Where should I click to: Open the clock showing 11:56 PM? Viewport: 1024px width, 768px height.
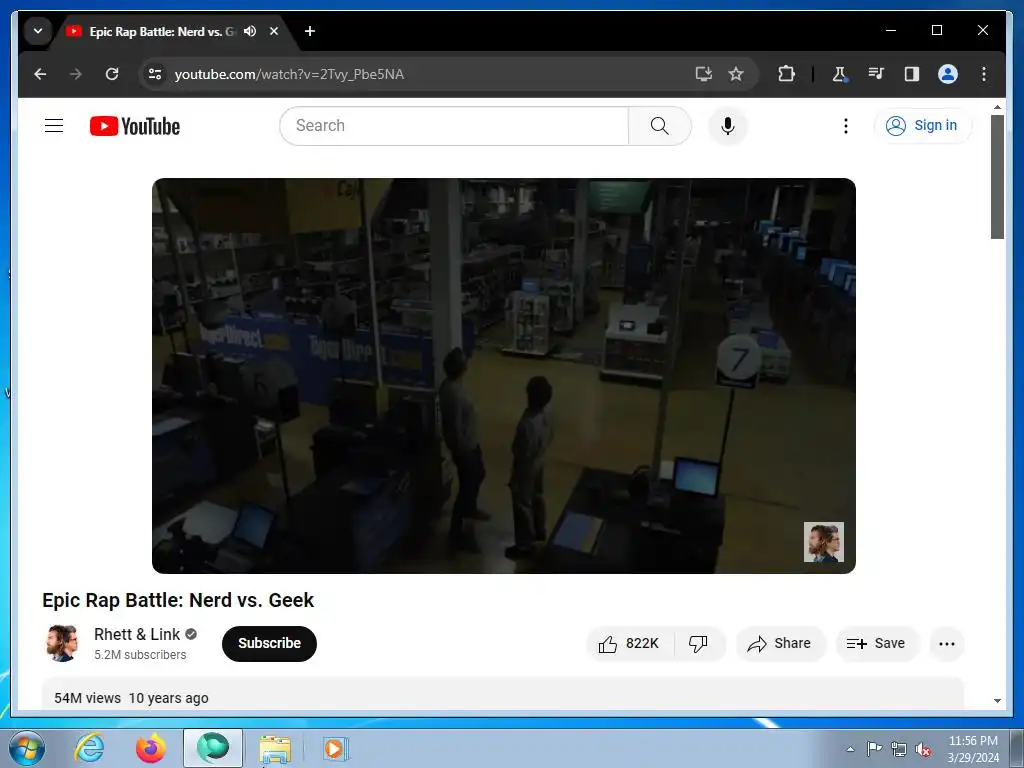click(x=973, y=749)
